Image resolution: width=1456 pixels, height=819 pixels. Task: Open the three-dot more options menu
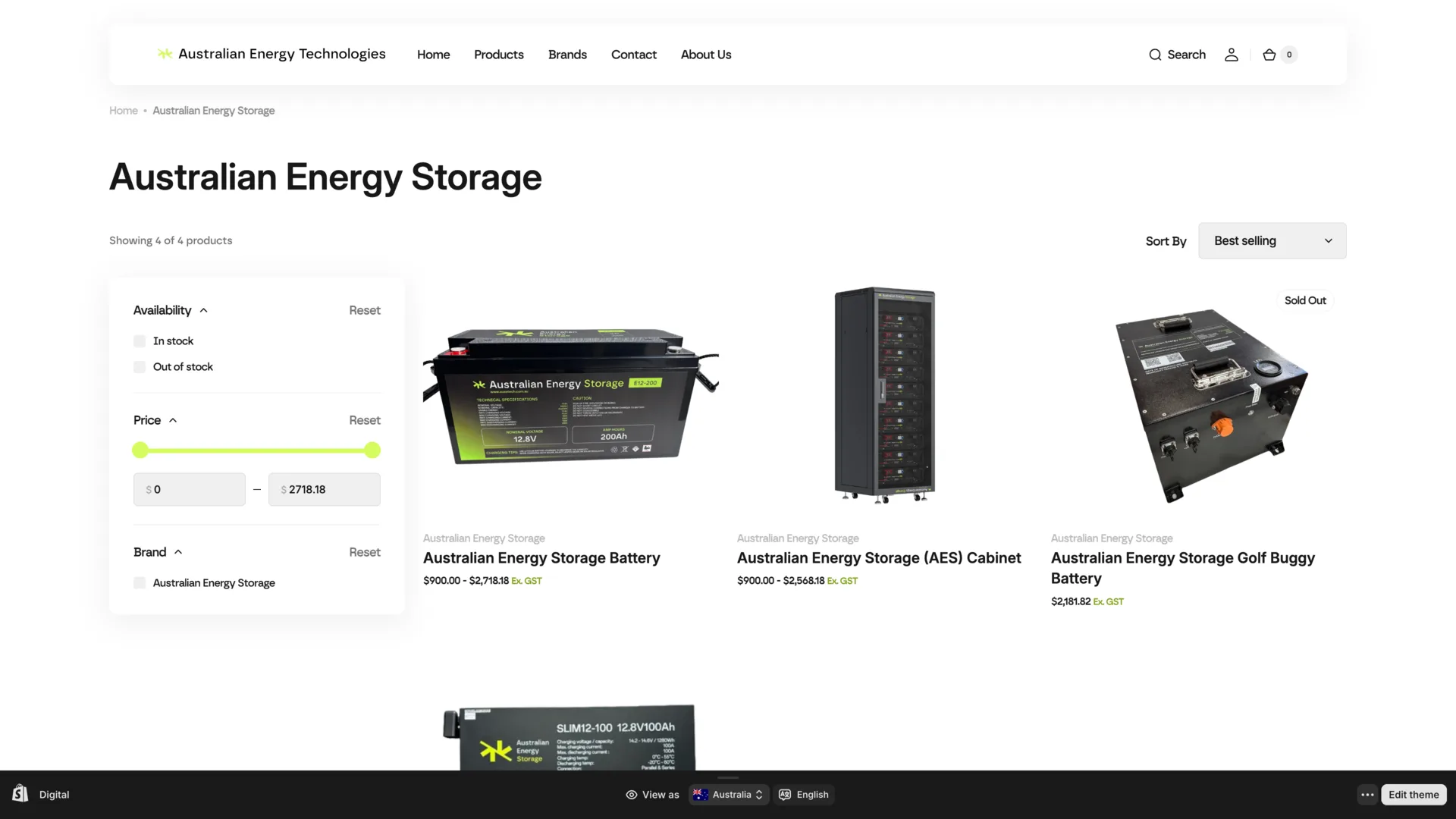pyautogui.click(x=1367, y=795)
